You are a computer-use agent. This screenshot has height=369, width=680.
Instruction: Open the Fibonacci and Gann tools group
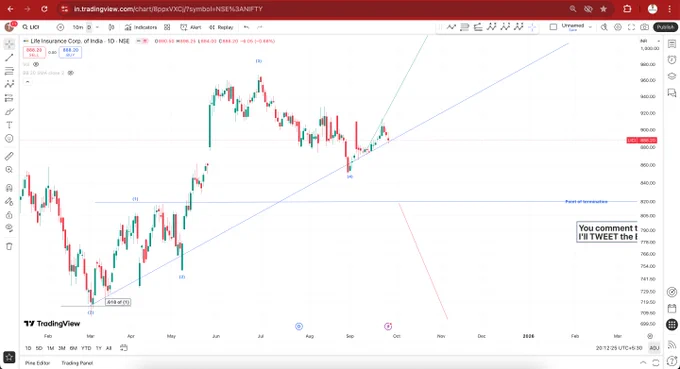[9, 71]
